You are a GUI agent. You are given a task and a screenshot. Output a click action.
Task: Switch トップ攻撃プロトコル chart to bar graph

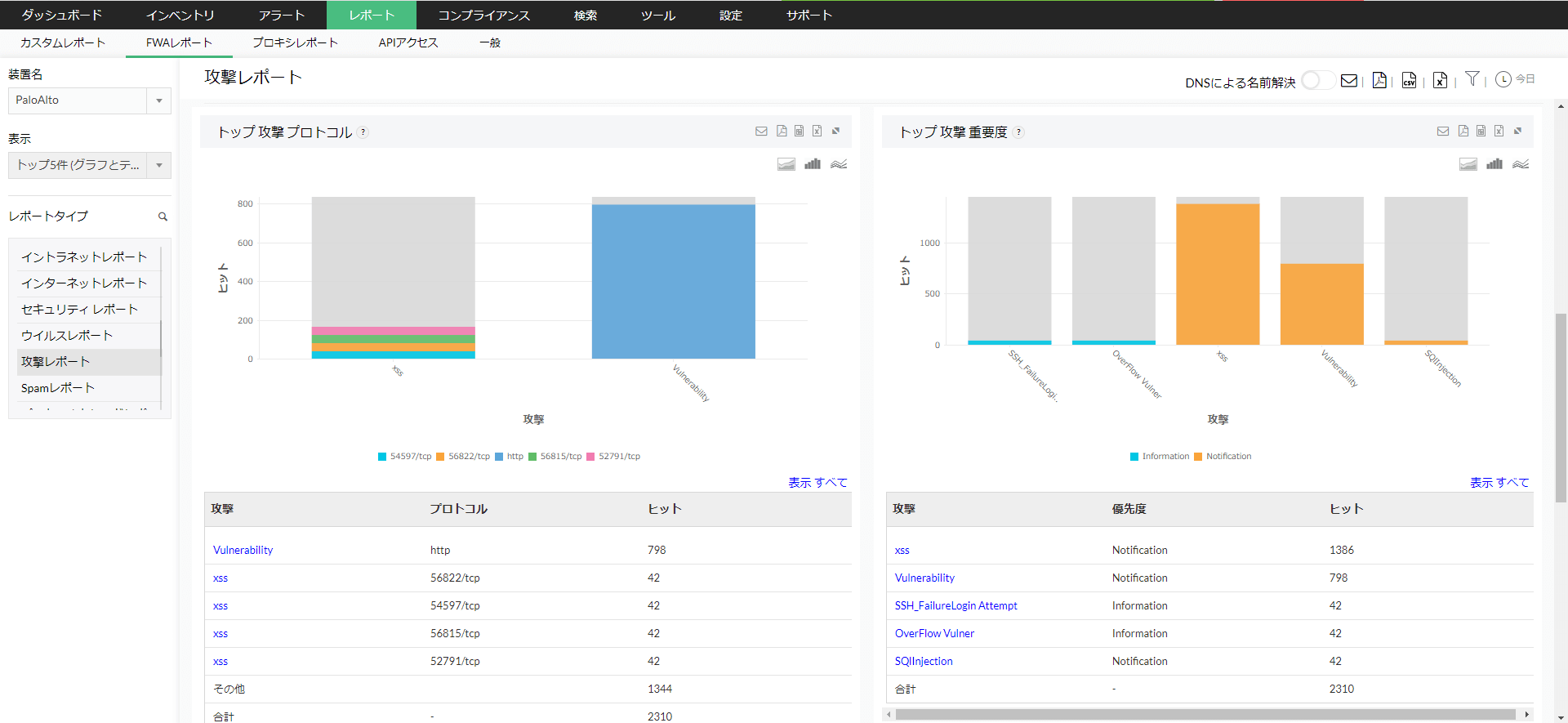813,164
